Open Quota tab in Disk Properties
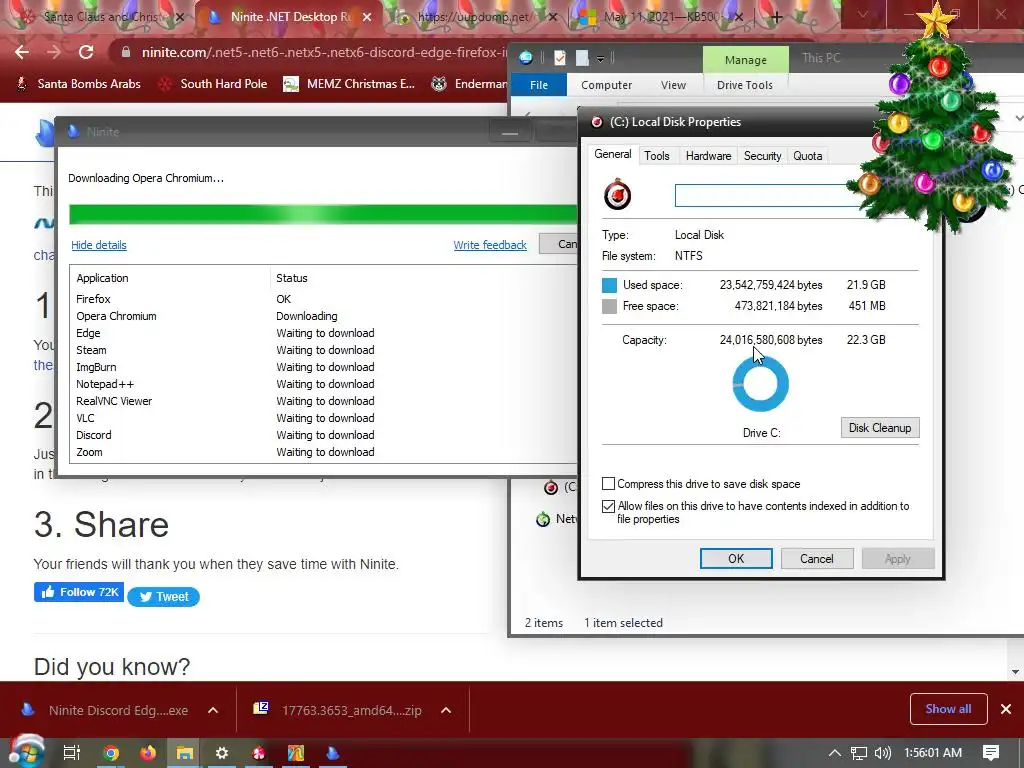The height and width of the screenshot is (768, 1024). (x=807, y=155)
